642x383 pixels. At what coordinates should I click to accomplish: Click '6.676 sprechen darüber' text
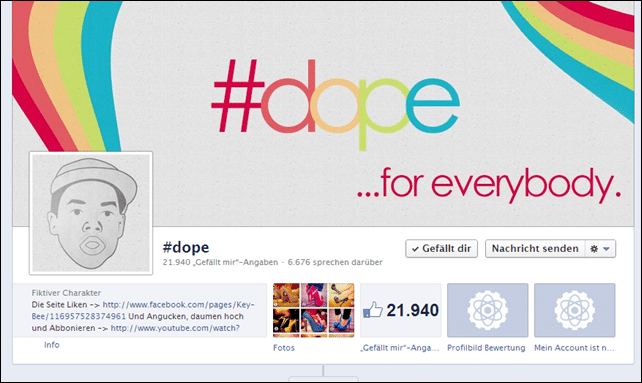coord(335,262)
